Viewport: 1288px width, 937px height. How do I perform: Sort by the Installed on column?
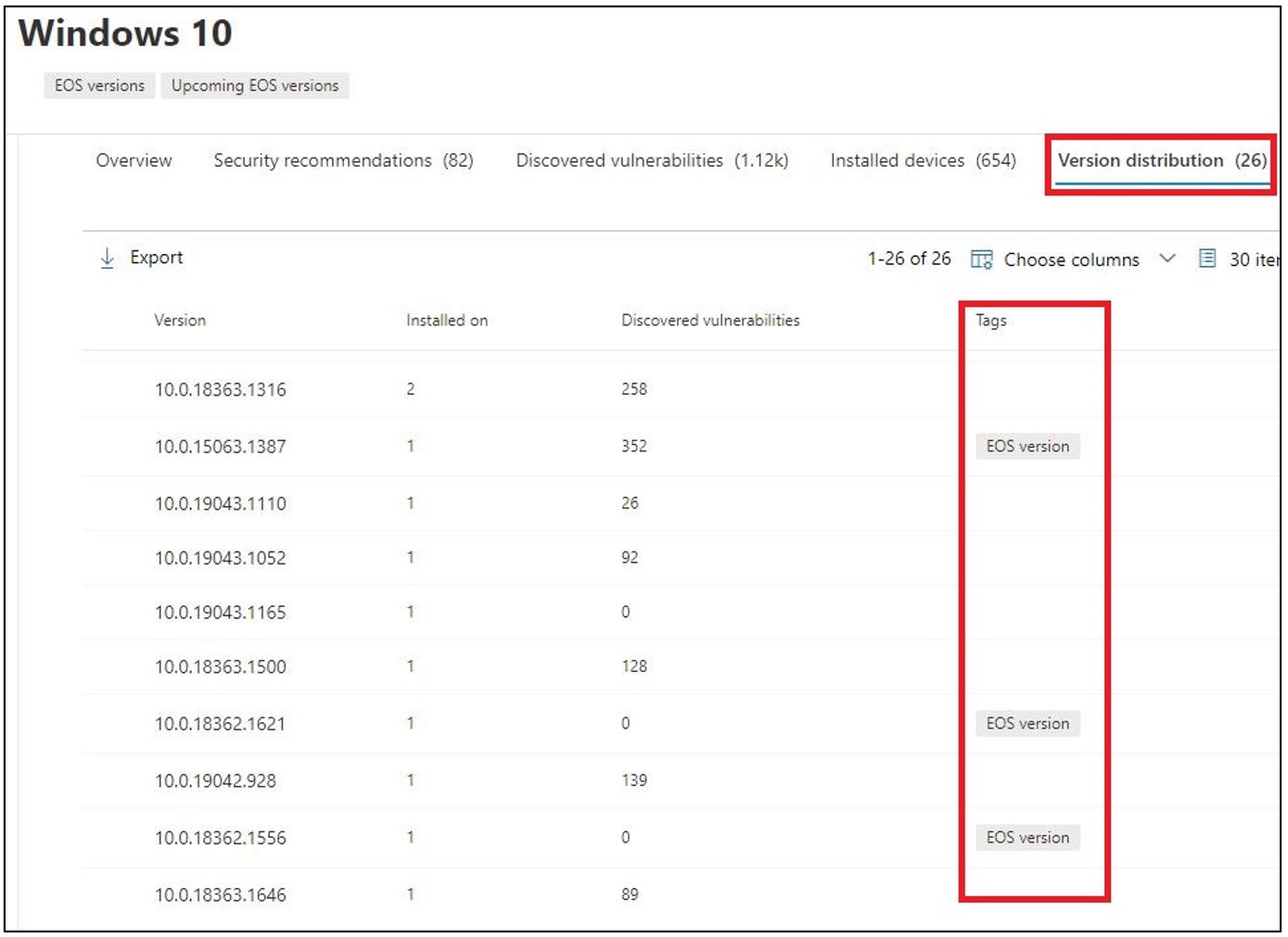point(445,320)
